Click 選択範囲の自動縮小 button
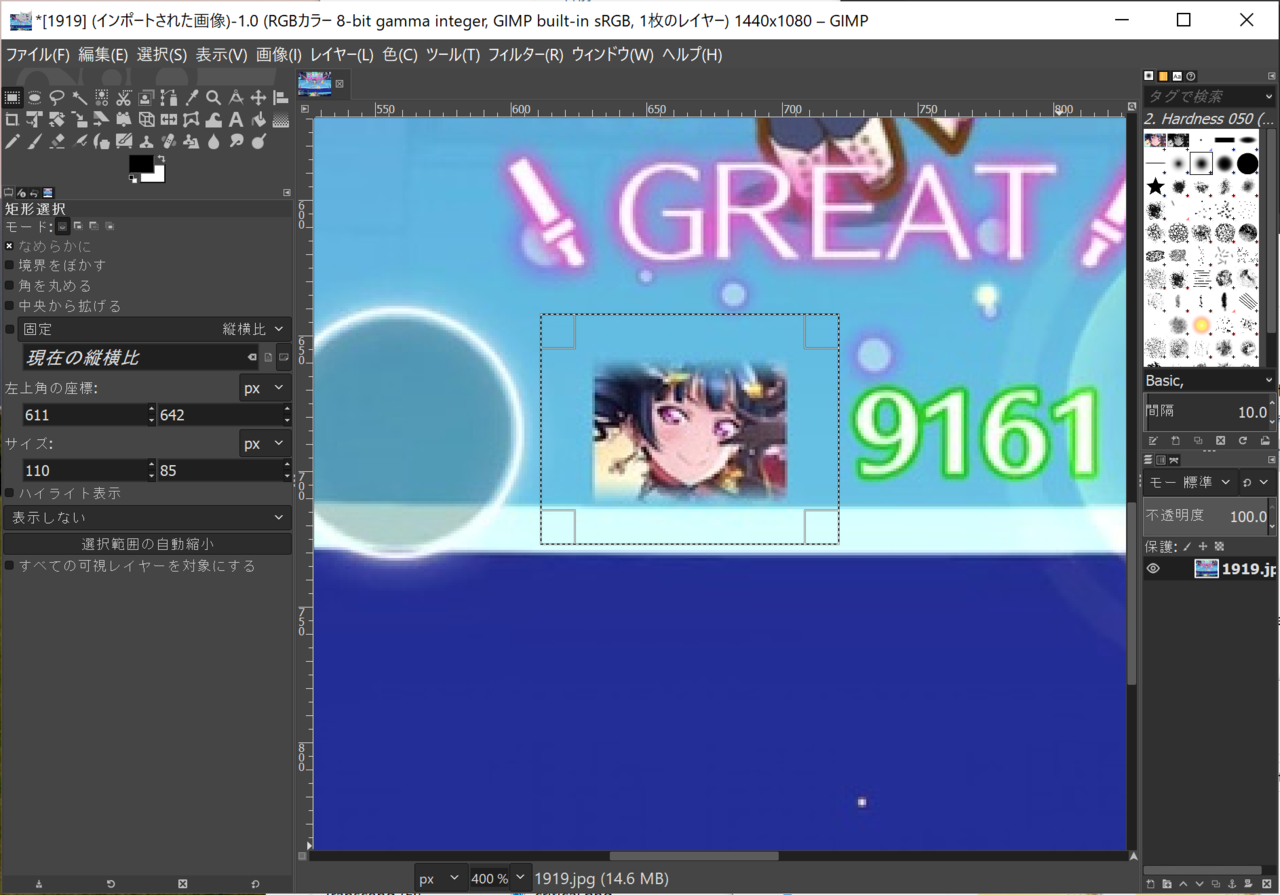 148,544
